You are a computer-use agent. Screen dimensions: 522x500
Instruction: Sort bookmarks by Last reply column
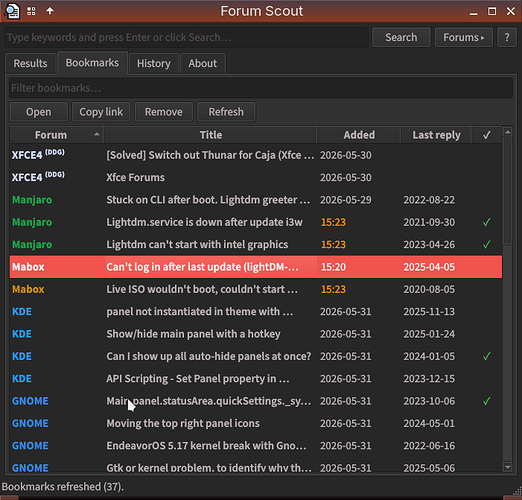436,135
